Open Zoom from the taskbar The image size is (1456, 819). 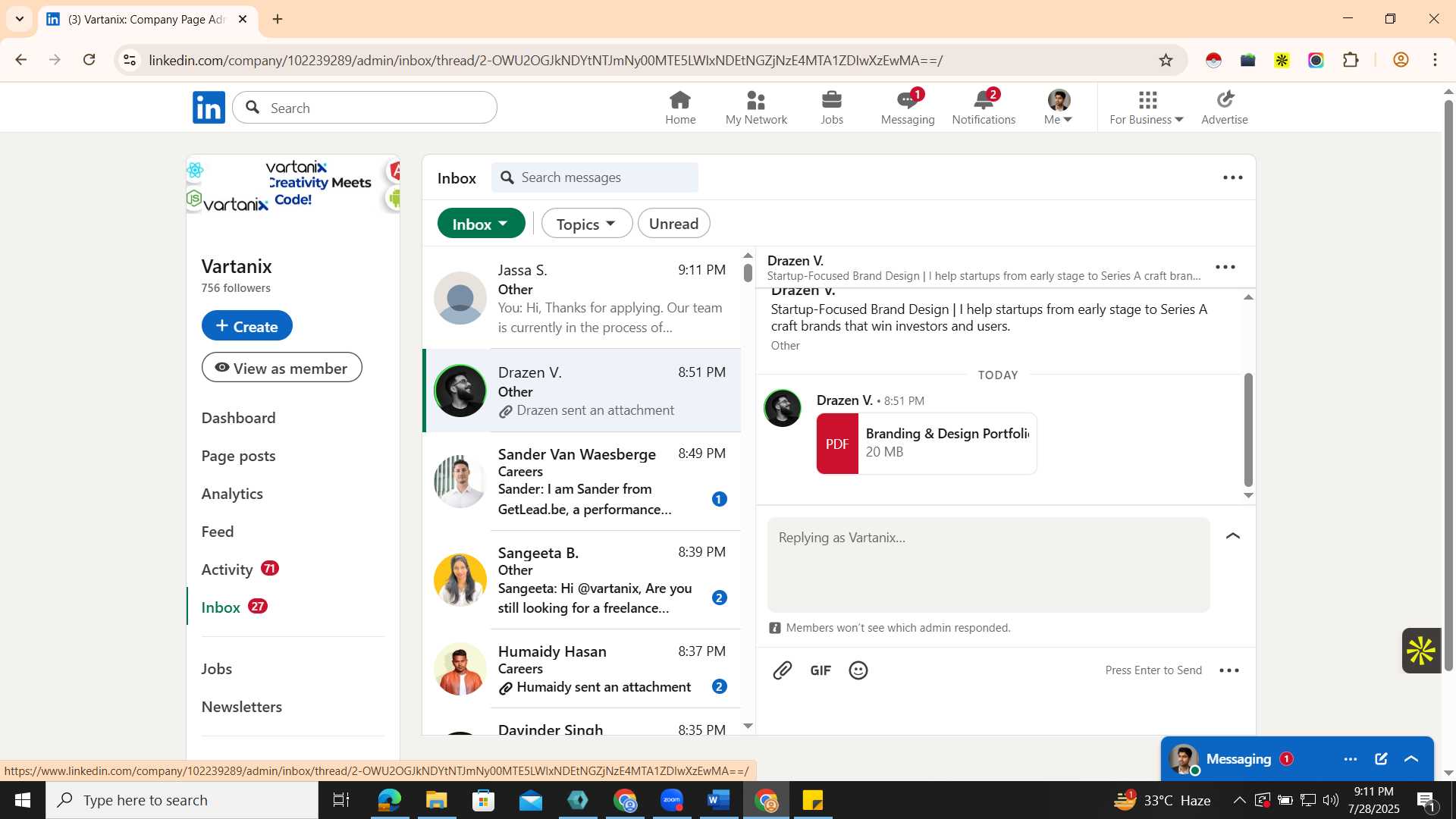pyautogui.click(x=672, y=800)
